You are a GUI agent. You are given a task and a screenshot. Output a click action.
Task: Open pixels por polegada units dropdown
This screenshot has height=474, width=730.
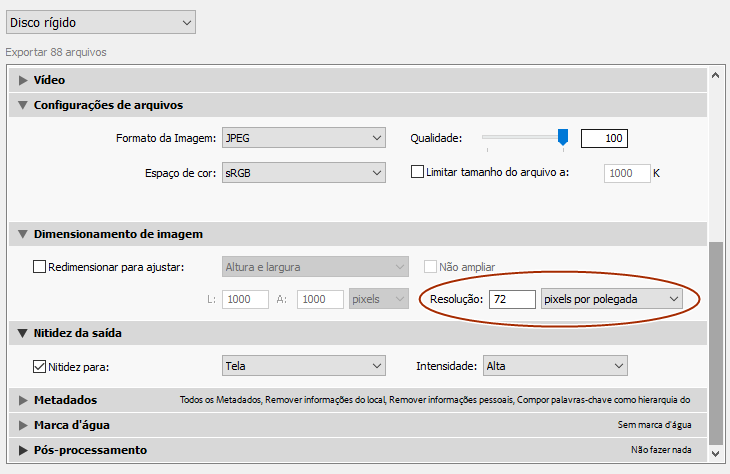[x=611, y=299]
